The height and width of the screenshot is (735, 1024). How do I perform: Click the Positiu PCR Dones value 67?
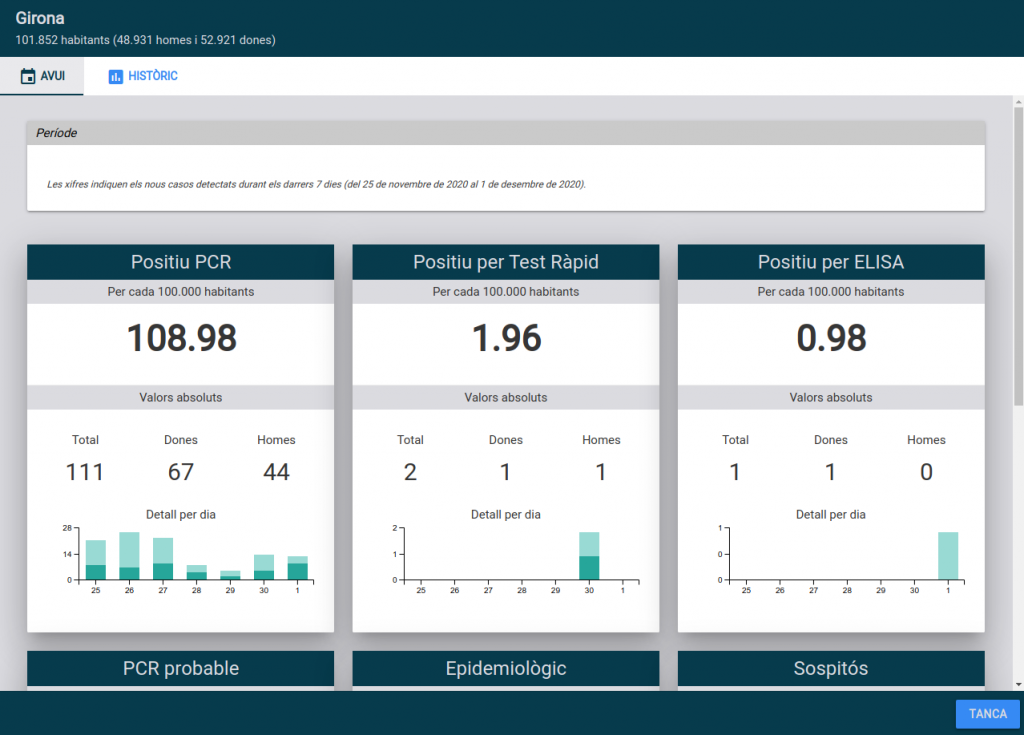click(181, 472)
